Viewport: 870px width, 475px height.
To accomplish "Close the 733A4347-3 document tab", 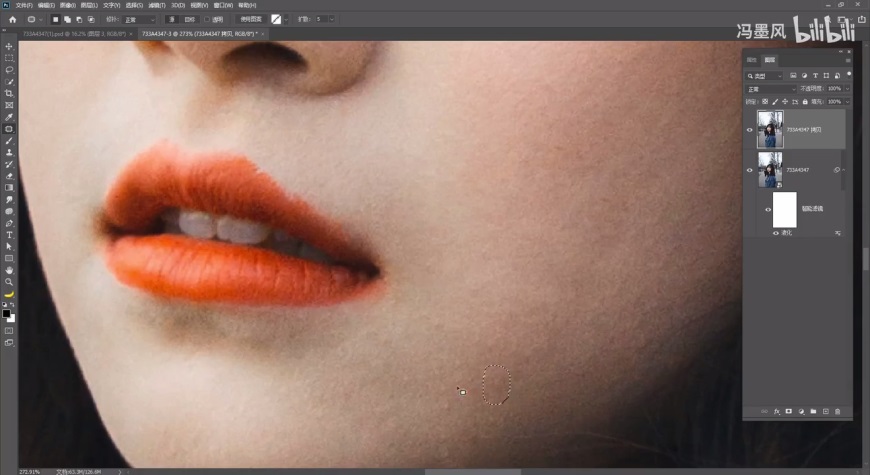I will coord(262,34).
